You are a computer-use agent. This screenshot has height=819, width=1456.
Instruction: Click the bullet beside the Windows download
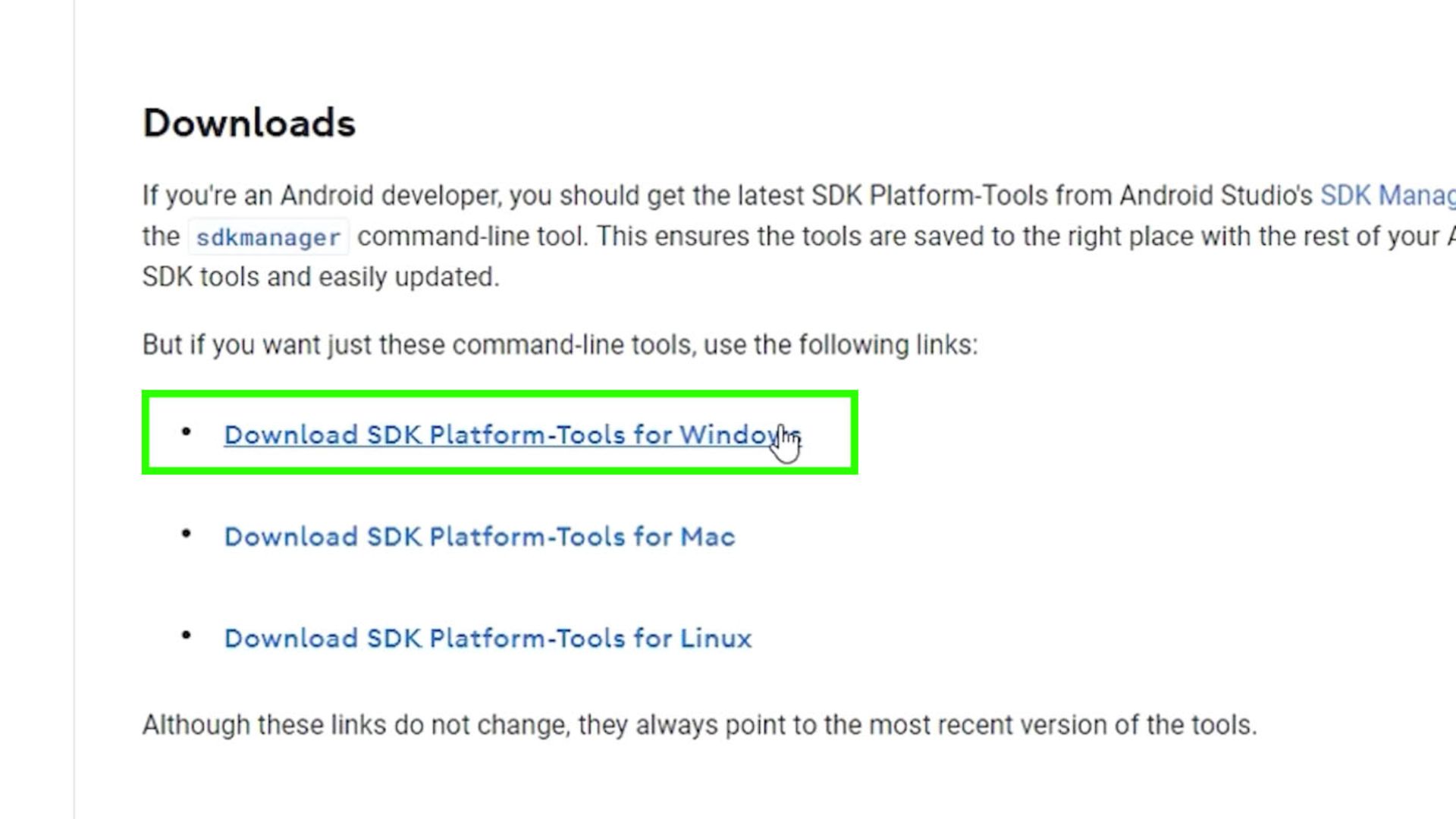[187, 431]
